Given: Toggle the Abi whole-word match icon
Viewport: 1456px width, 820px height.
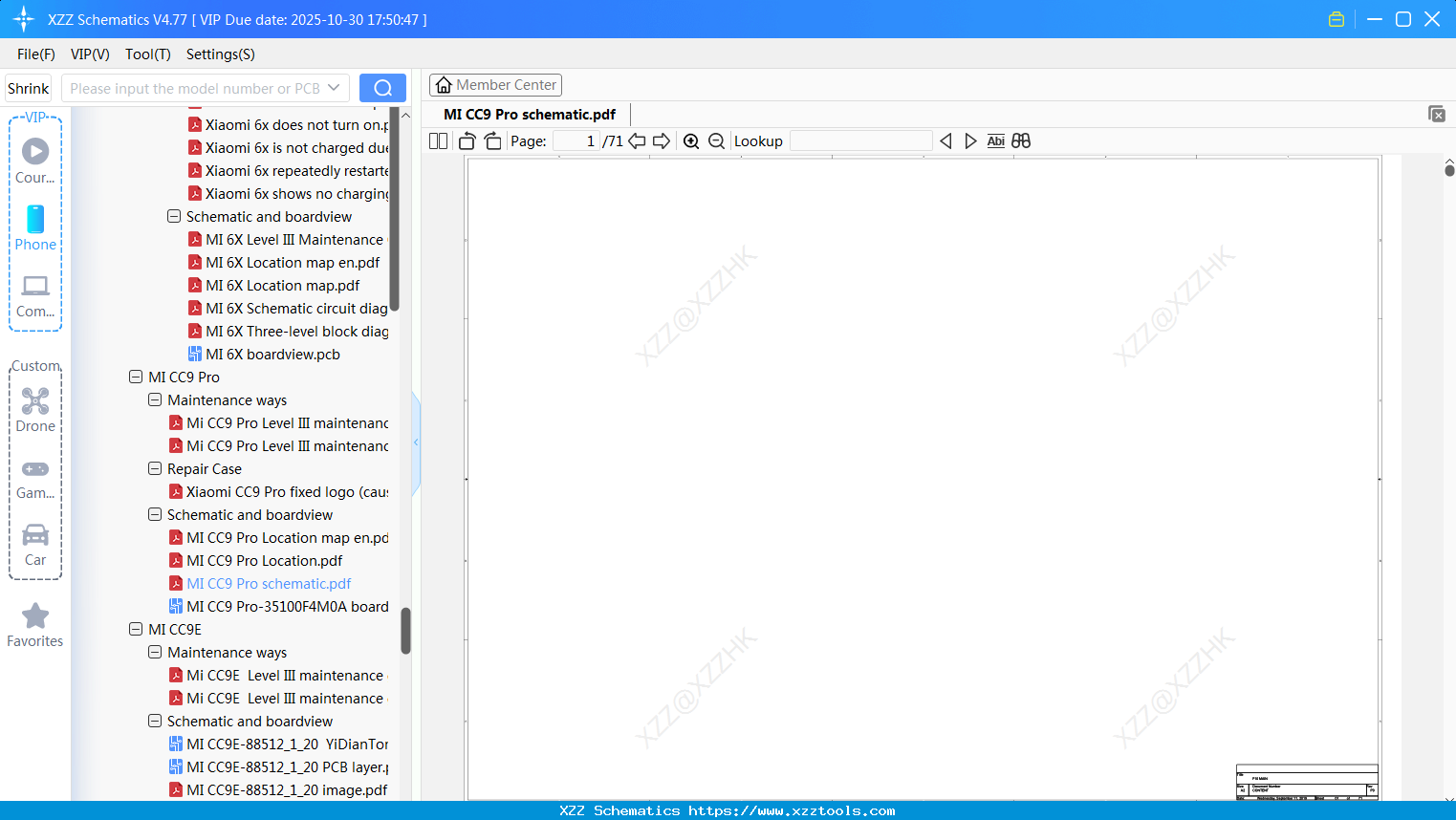Looking at the screenshot, I should [995, 141].
